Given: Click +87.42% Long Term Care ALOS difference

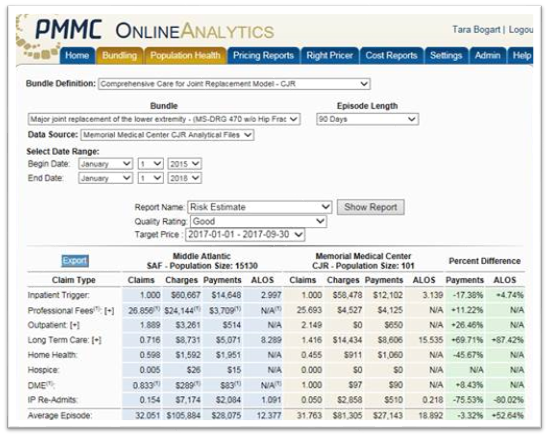Looking at the screenshot, I should 508,340.
